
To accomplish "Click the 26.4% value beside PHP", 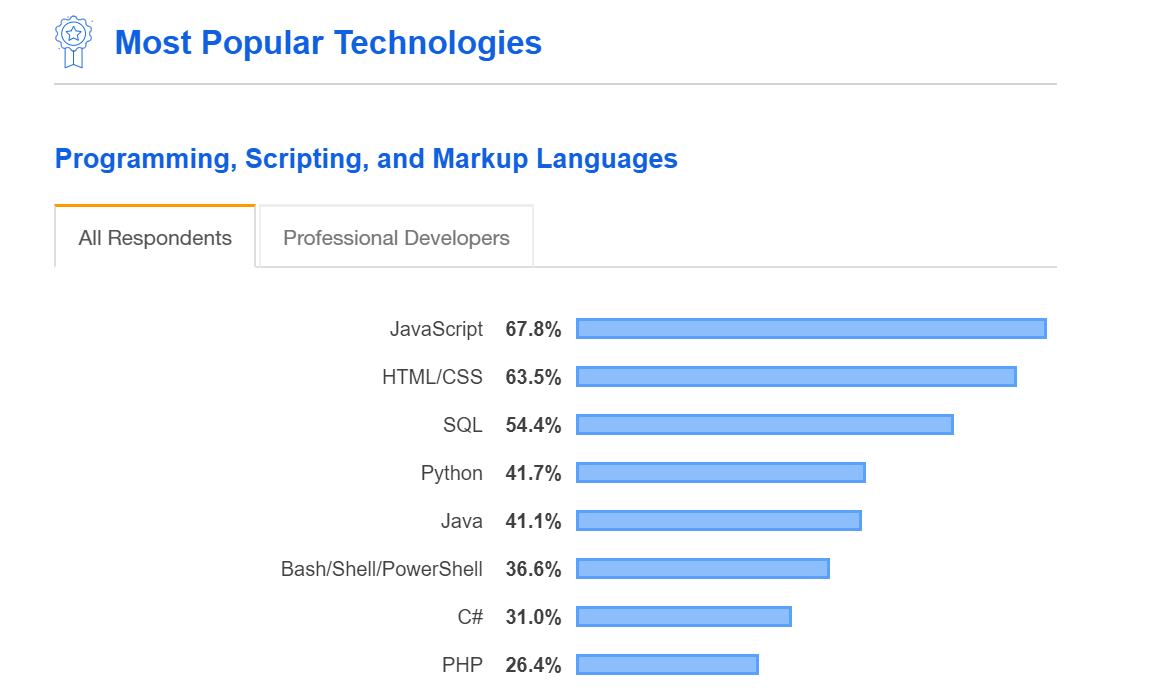I will [x=533, y=665].
